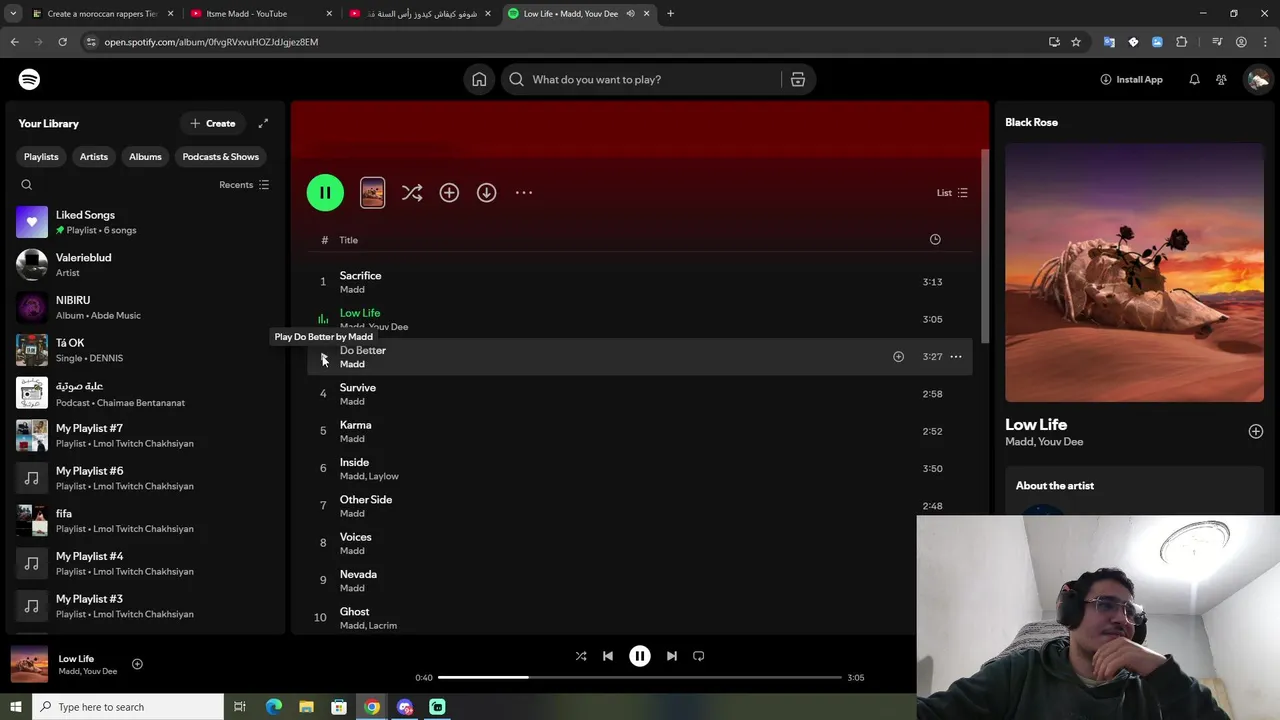
Task: Filter library by Playlists
Action: [x=41, y=156]
